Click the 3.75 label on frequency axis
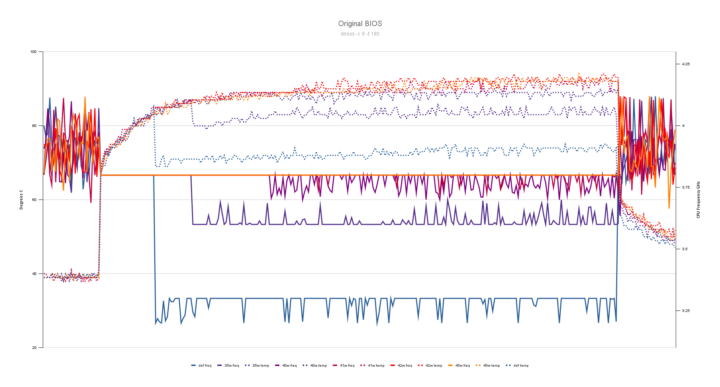Viewport: 720px width, 387px height. [x=686, y=187]
